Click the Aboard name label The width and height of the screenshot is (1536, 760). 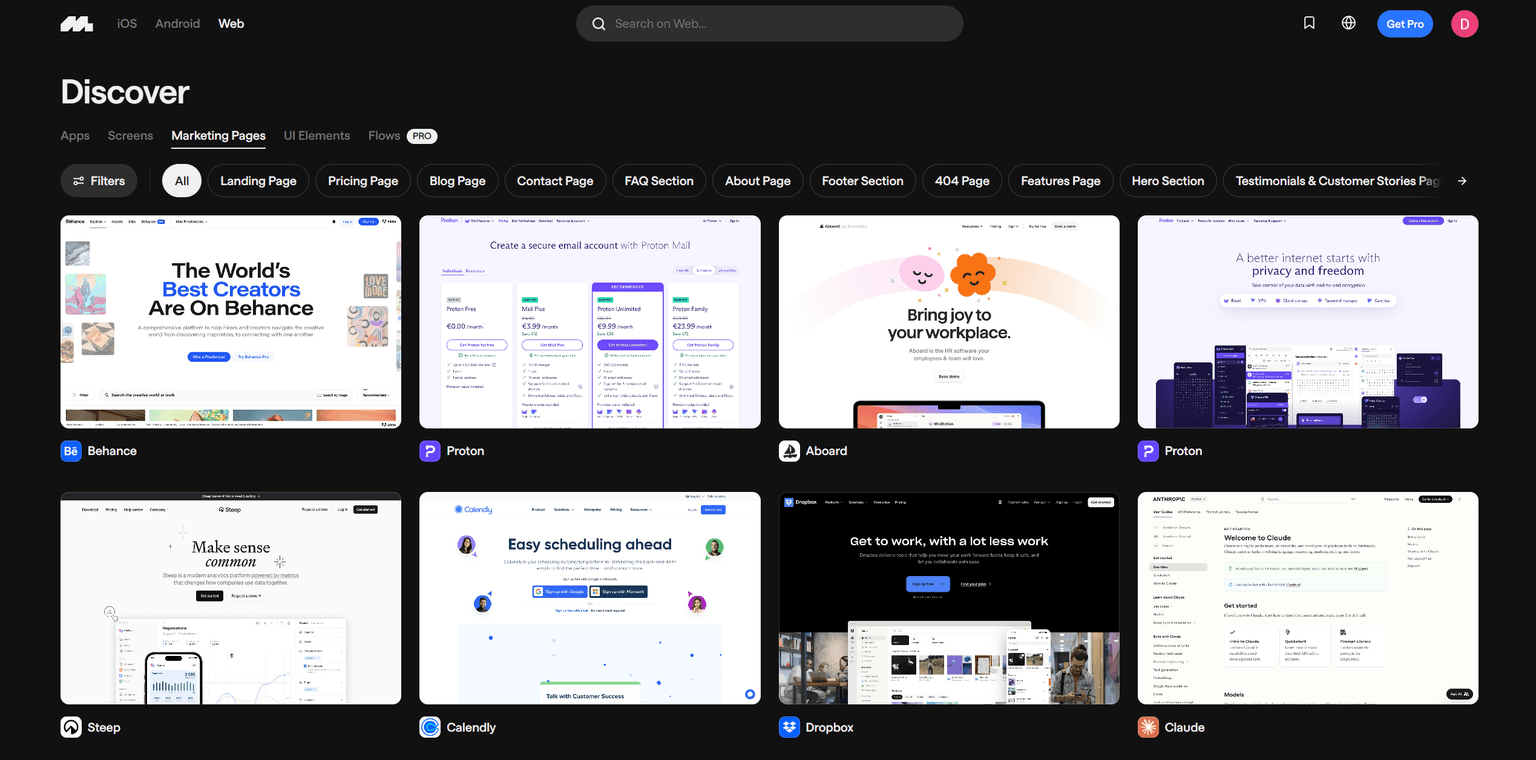[827, 451]
